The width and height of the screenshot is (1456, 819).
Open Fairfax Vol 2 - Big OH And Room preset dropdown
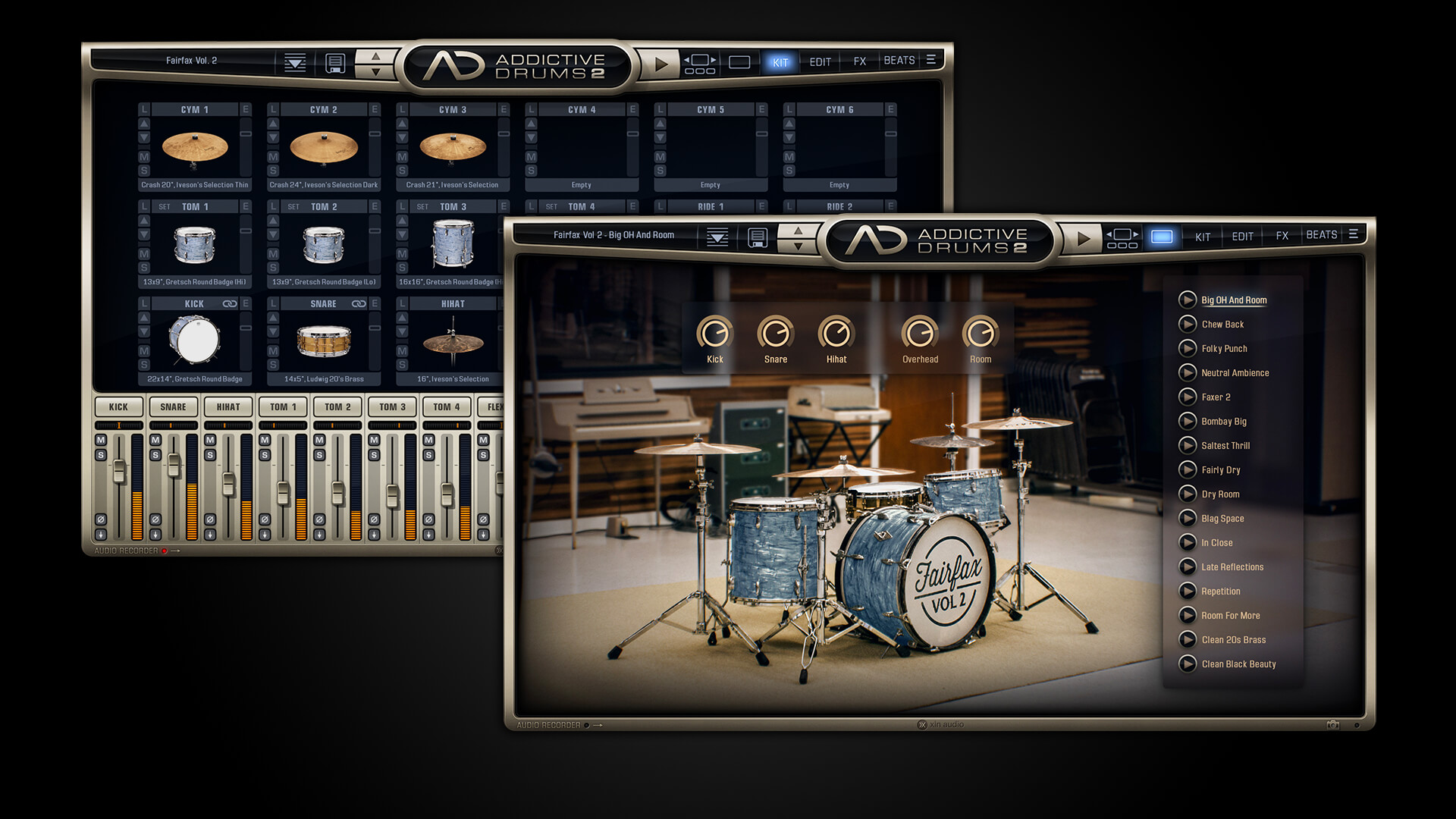pos(613,235)
